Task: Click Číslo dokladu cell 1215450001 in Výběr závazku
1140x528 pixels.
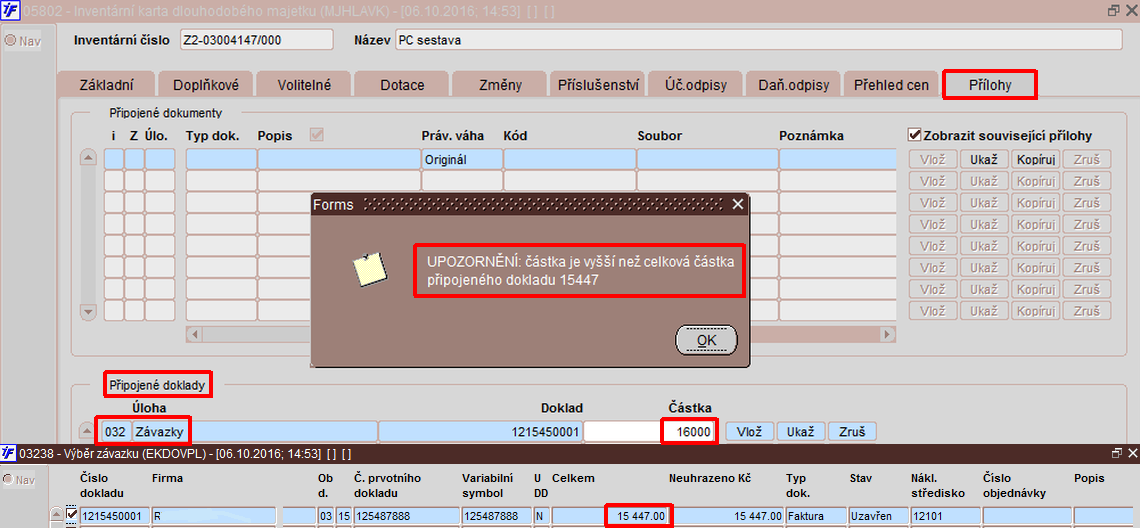Action: (114, 516)
